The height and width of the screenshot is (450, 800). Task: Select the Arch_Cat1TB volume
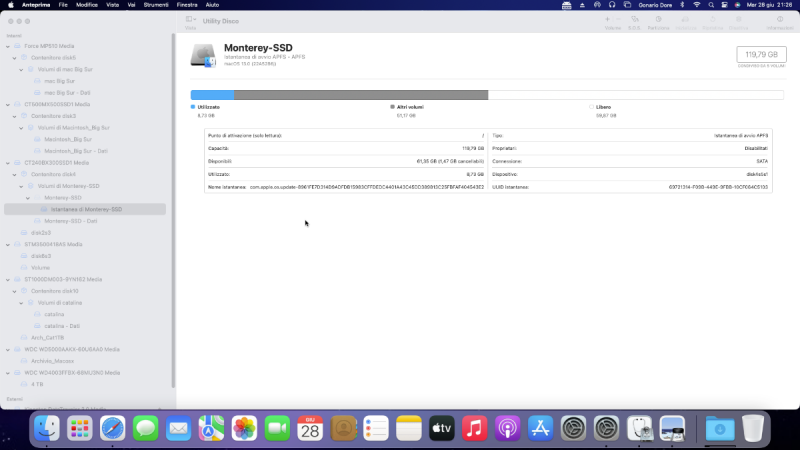tap(47, 338)
